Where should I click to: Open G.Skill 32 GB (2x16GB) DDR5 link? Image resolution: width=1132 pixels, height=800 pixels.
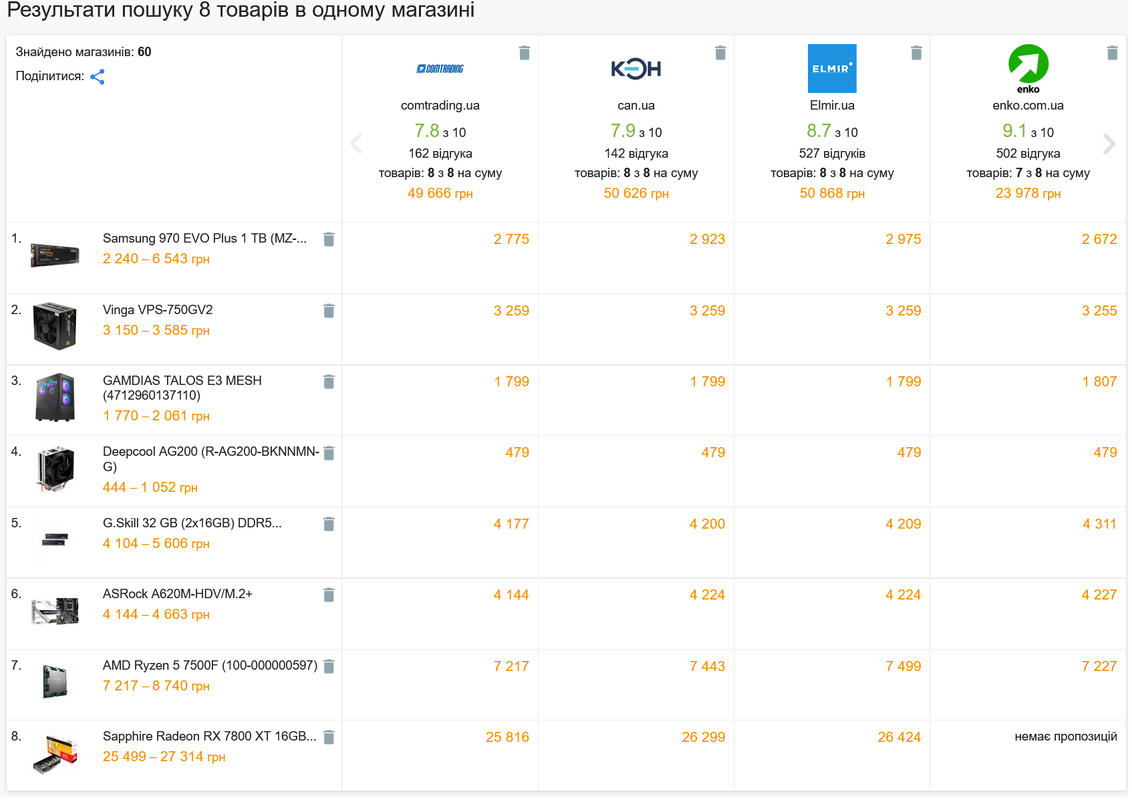(x=193, y=523)
